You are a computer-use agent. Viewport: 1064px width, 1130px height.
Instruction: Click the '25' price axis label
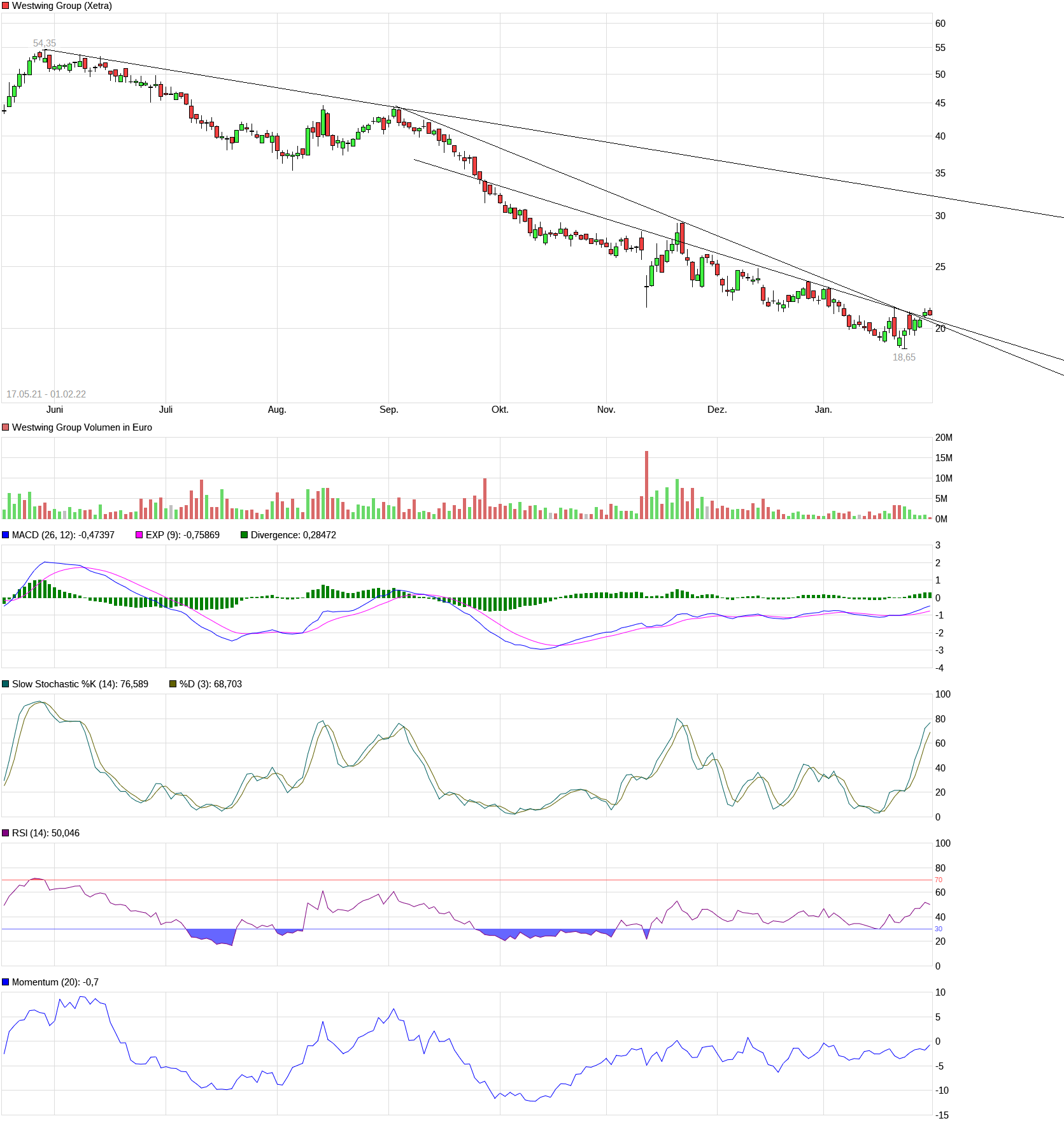click(x=940, y=267)
